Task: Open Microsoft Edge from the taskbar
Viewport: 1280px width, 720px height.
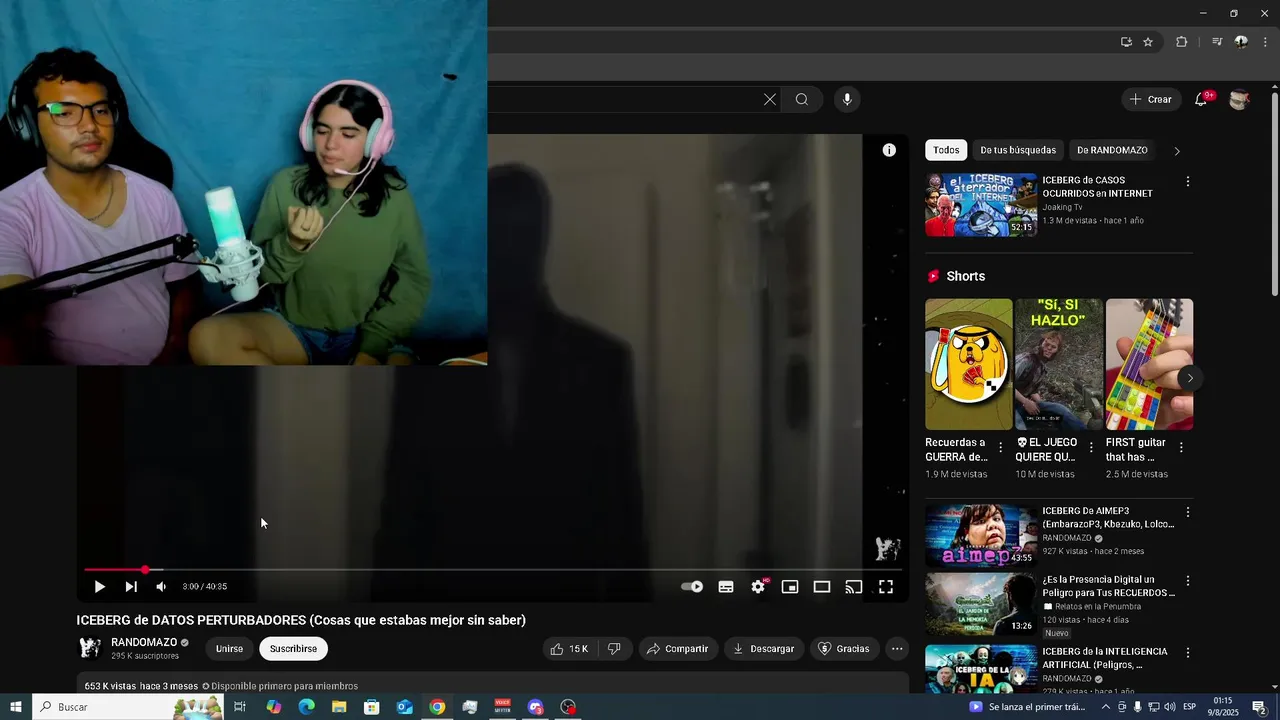Action: point(306,707)
